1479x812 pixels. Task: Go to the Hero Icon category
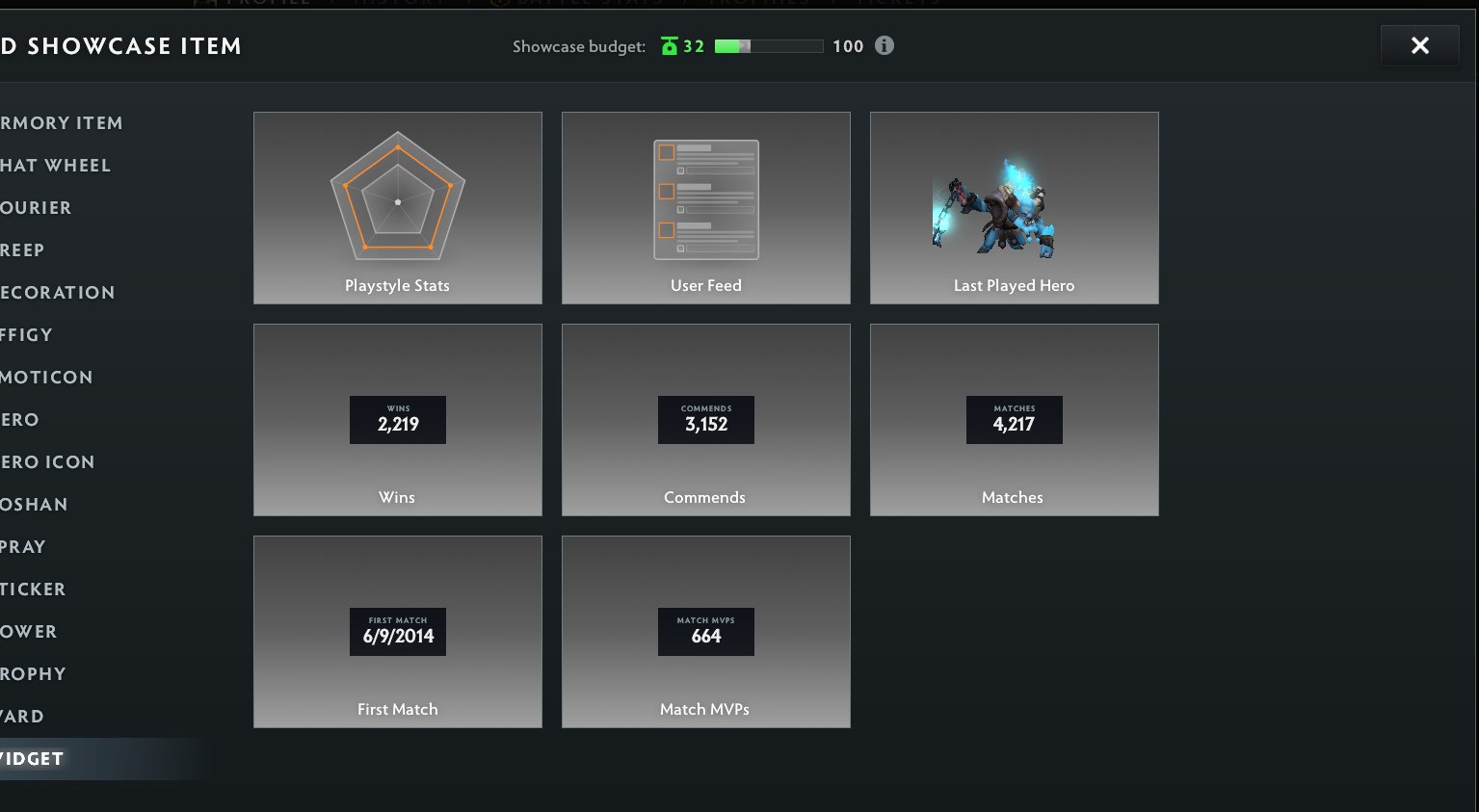(47, 462)
